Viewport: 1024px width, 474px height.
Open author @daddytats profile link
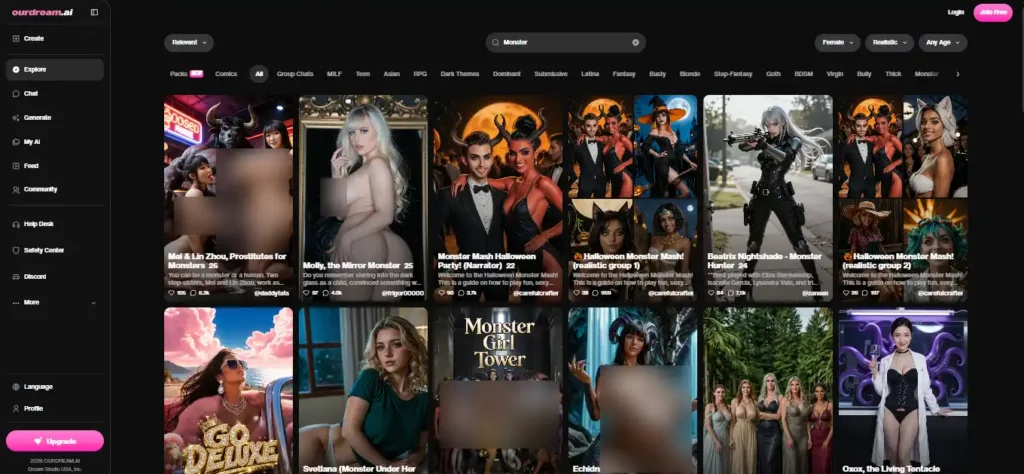(272, 294)
